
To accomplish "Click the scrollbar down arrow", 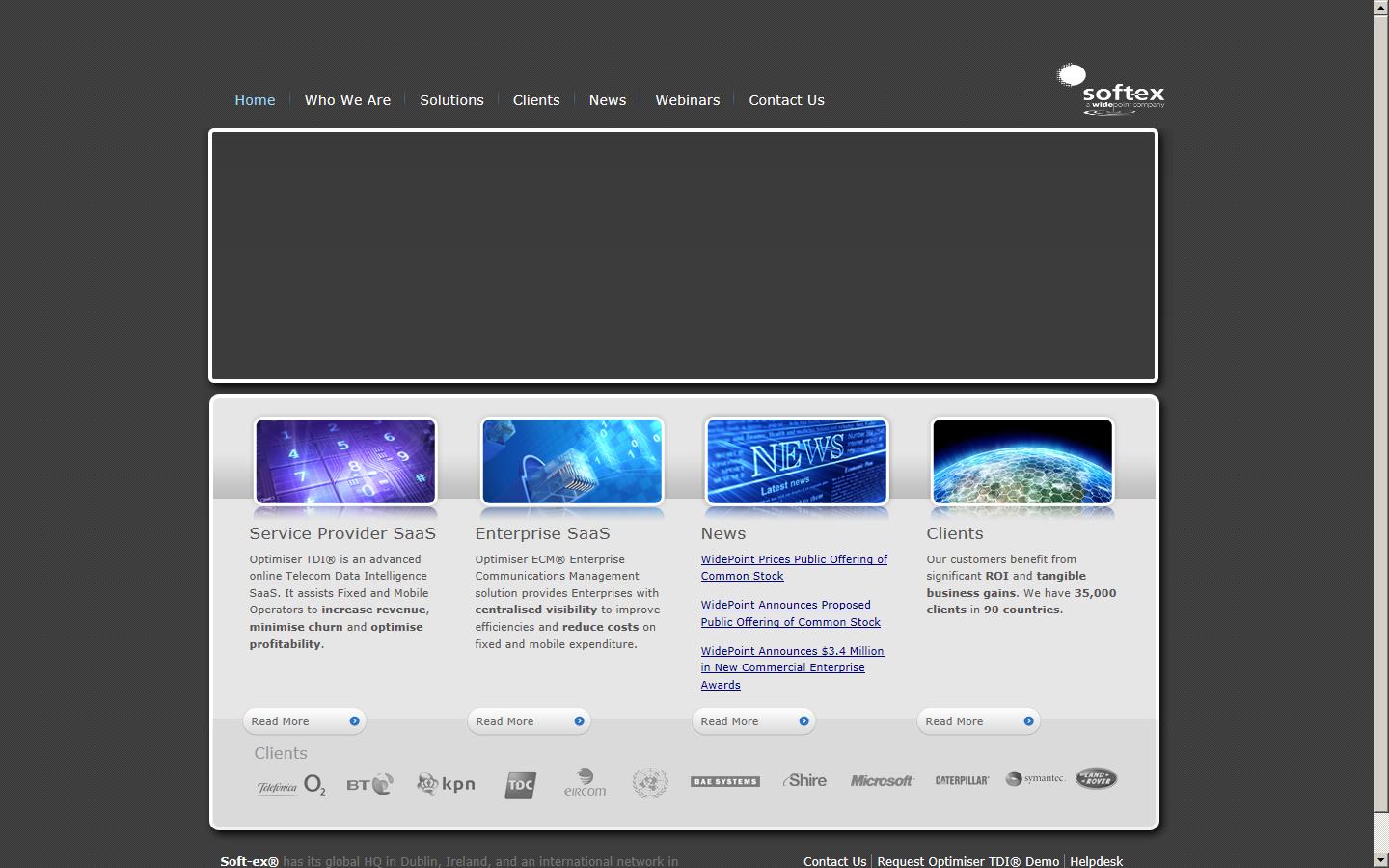I will point(1380,859).
